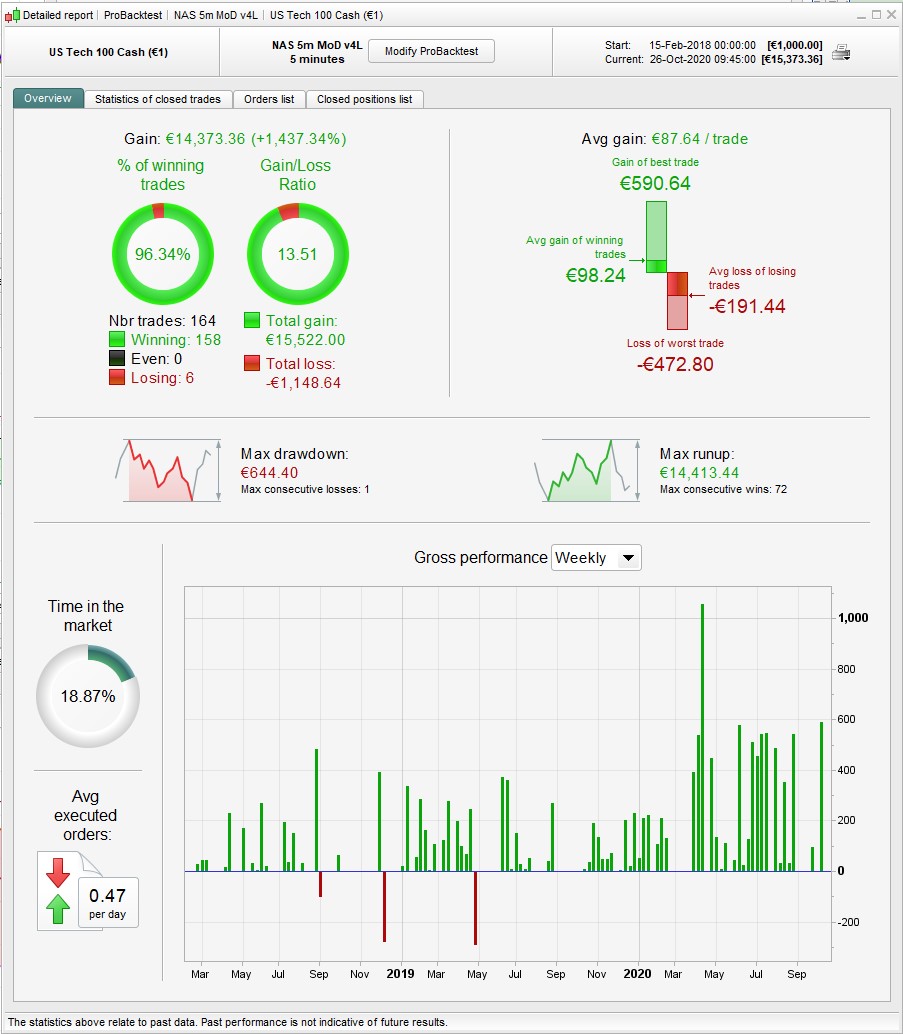Image resolution: width=903 pixels, height=1034 pixels.
Task: Click the max runup chart thumbnail
Action: tap(586, 471)
